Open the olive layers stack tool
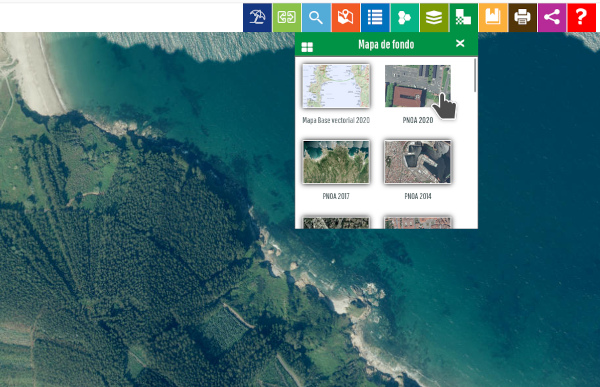The image size is (600, 387). (434, 18)
